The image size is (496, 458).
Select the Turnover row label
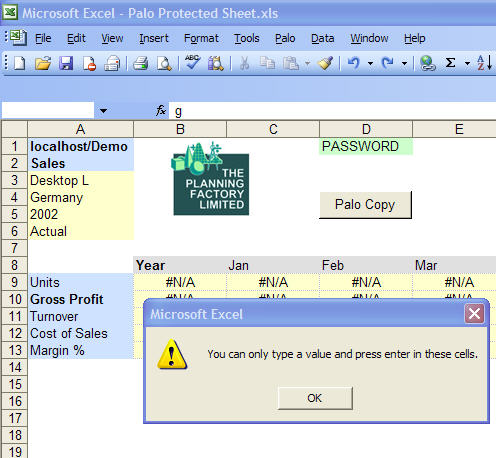click(x=81, y=316)
